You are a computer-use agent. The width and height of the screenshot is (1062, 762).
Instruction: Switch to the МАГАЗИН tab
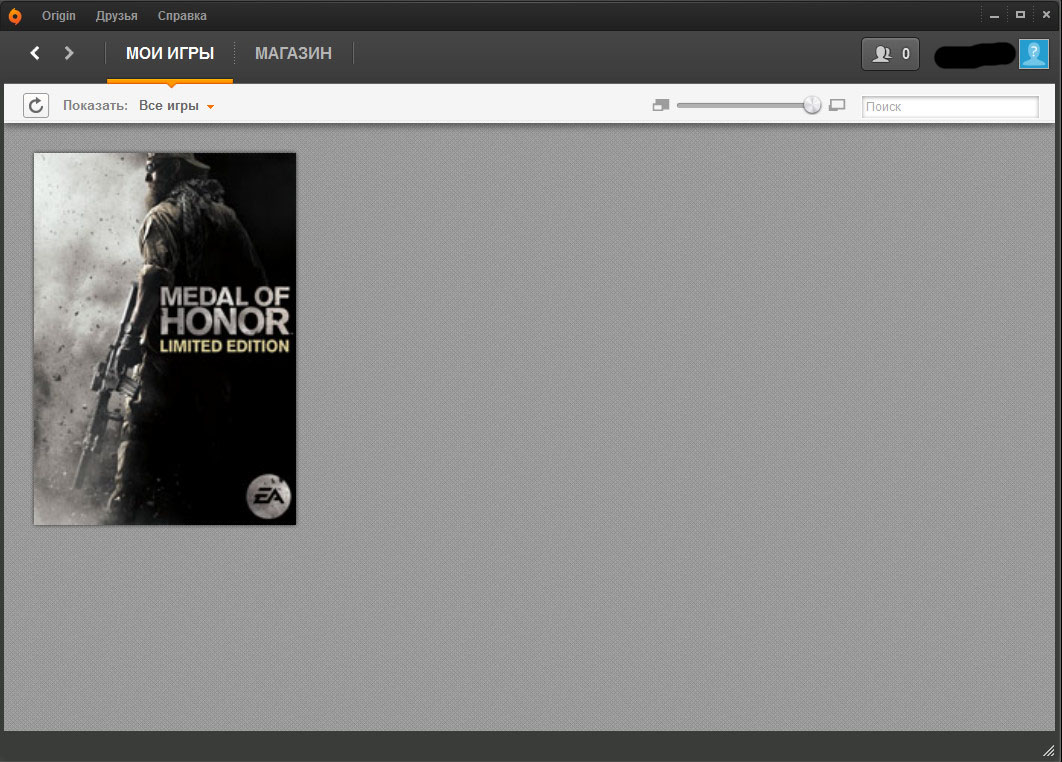293,54
